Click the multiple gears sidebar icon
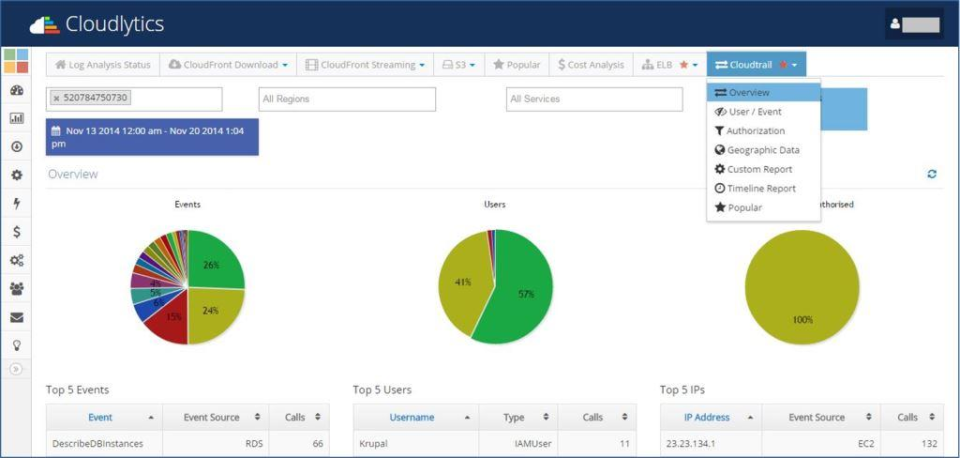960x458 pixels. click(17, 260)
